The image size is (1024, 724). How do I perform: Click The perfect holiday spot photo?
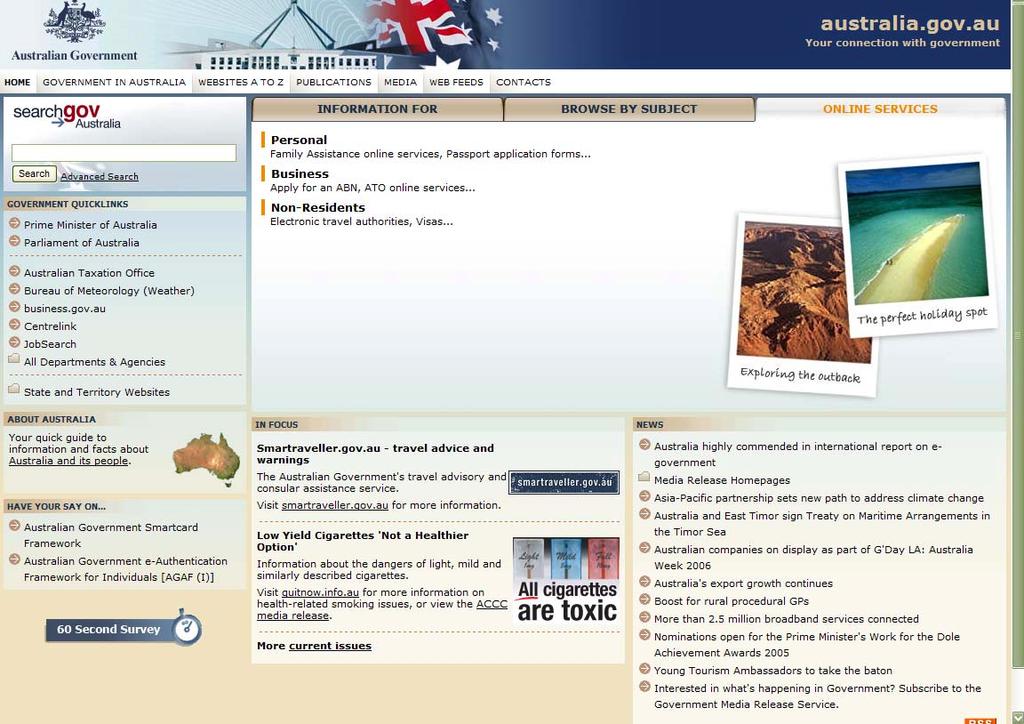917,245
